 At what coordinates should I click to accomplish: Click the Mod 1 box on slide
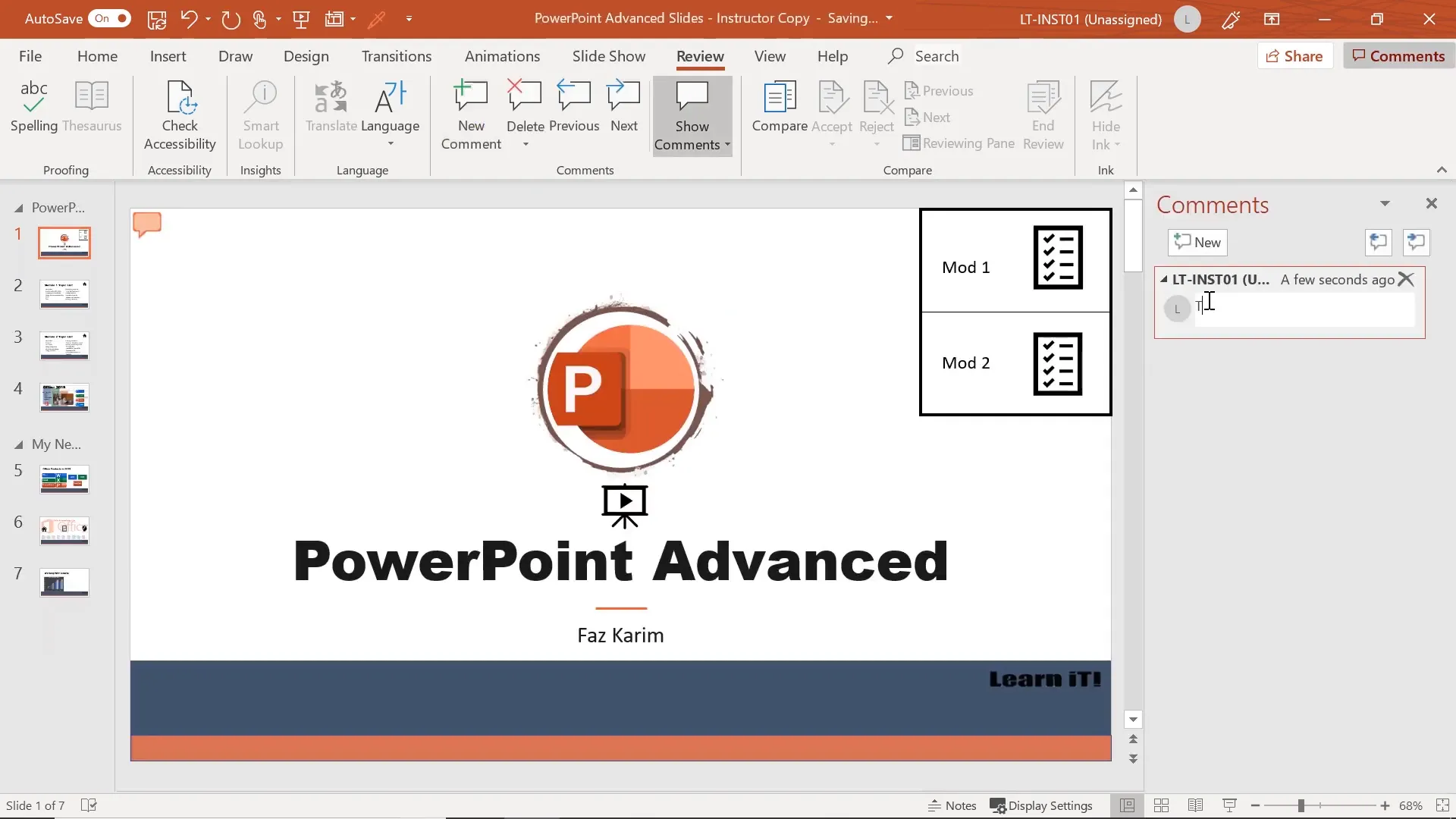[x=1015, y=261]
